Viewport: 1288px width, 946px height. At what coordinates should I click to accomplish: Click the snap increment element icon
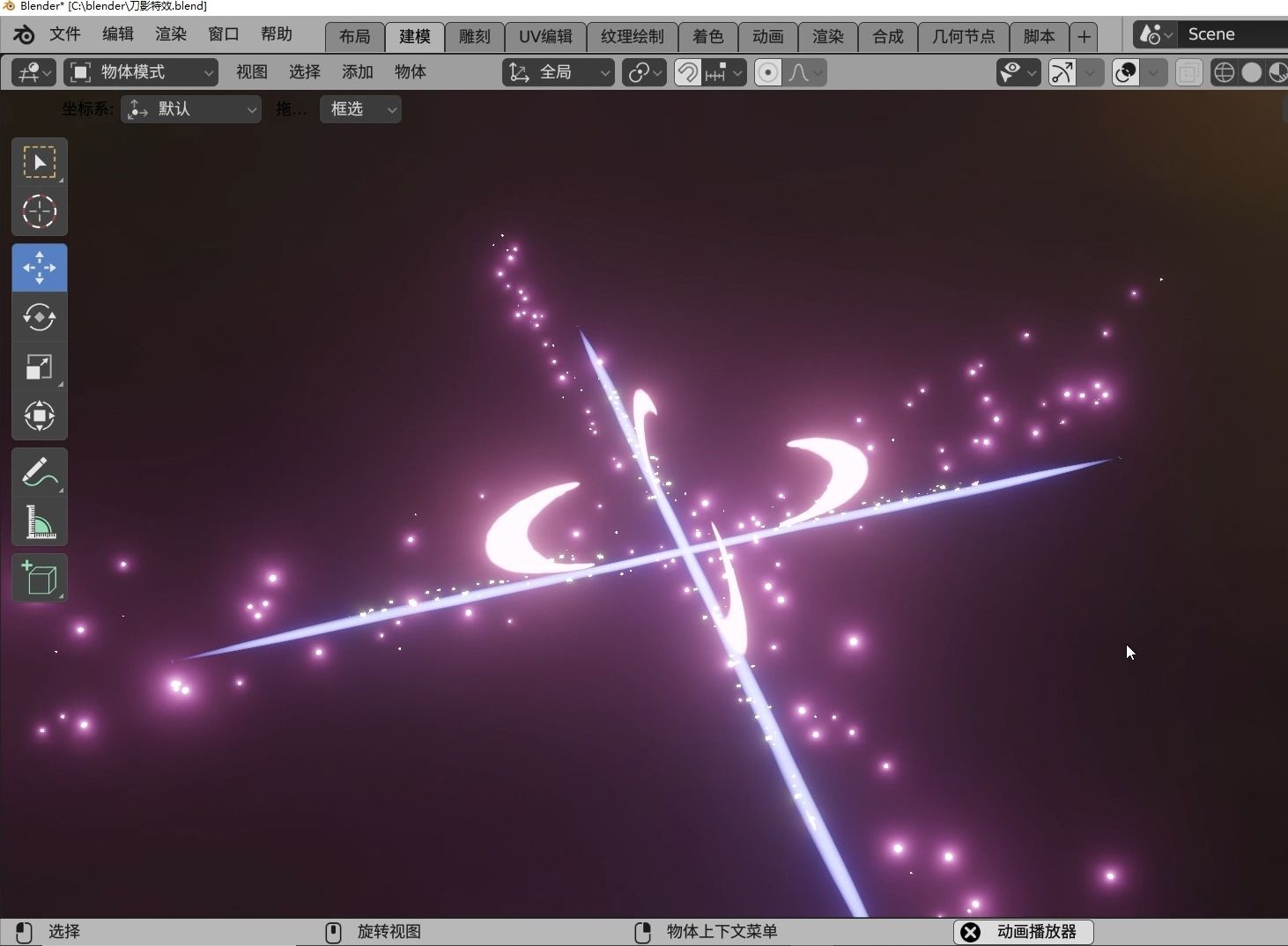point(715,72)
